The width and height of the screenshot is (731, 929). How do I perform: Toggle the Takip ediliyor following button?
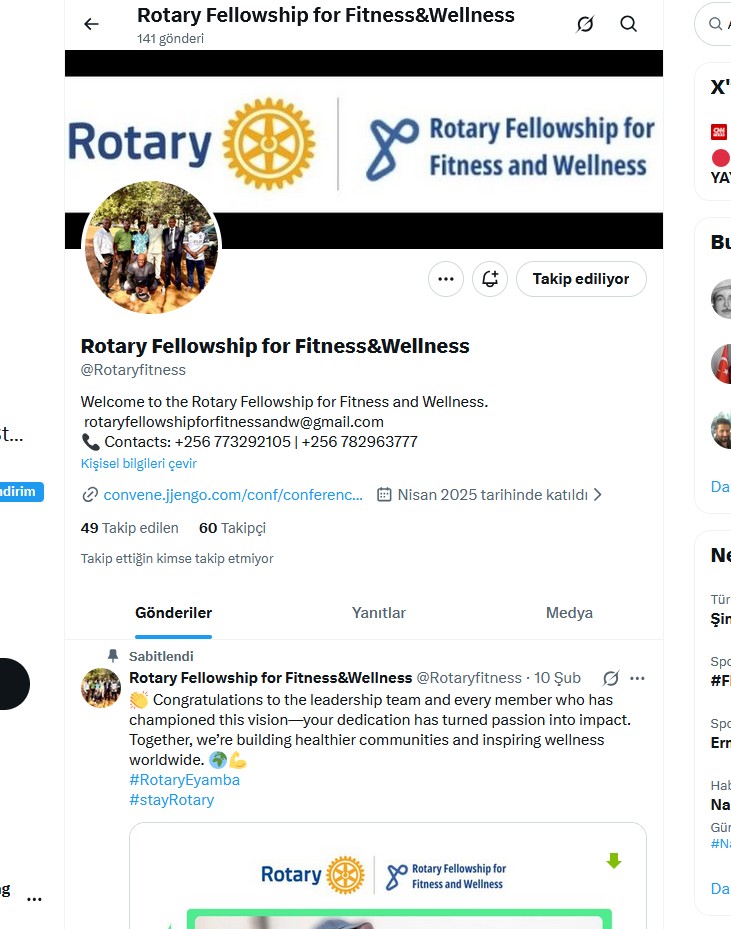[581, 279]
